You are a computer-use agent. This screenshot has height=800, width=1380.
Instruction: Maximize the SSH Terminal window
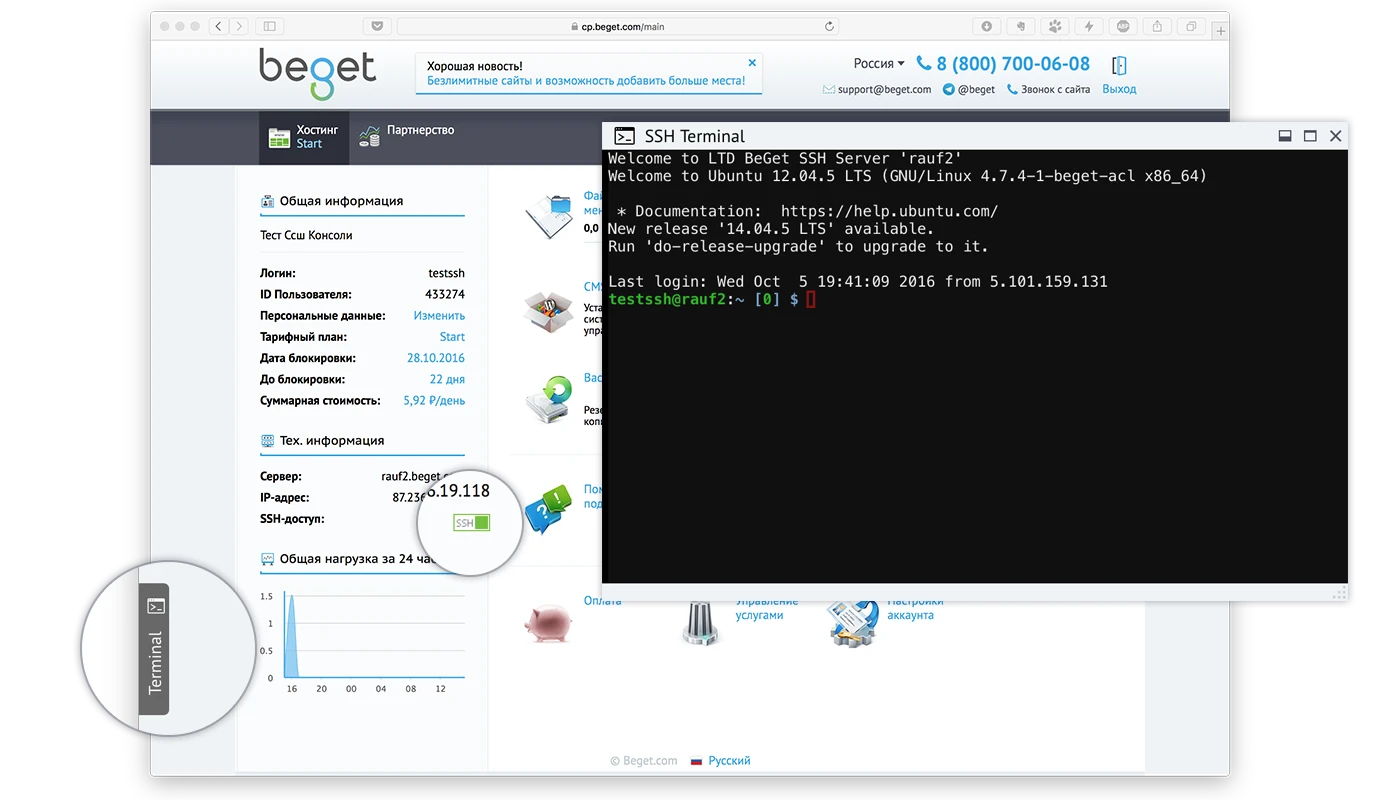pyautogui.click(x=1310, y=136)
